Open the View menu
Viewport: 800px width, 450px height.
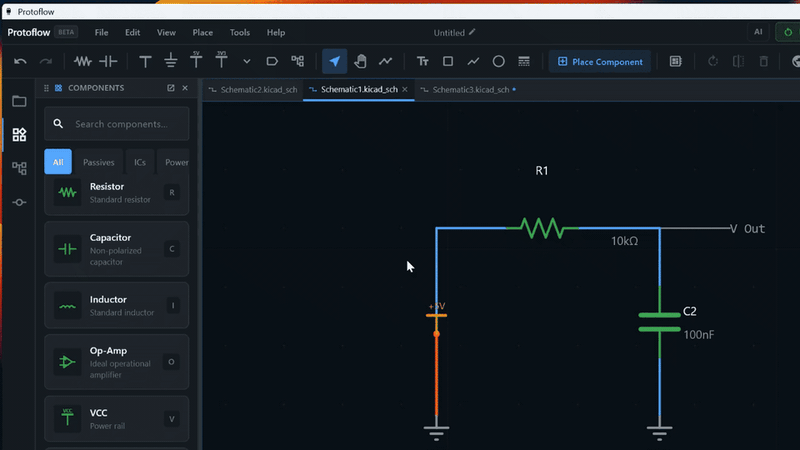tap(166, 33)
